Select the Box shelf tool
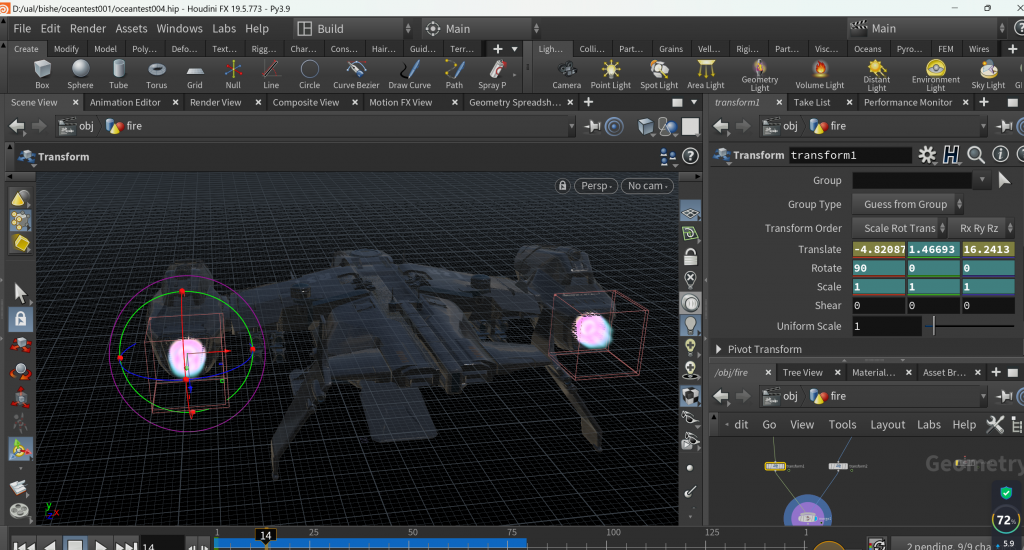This screenshot has width=1024, height=550. point(42,74)
